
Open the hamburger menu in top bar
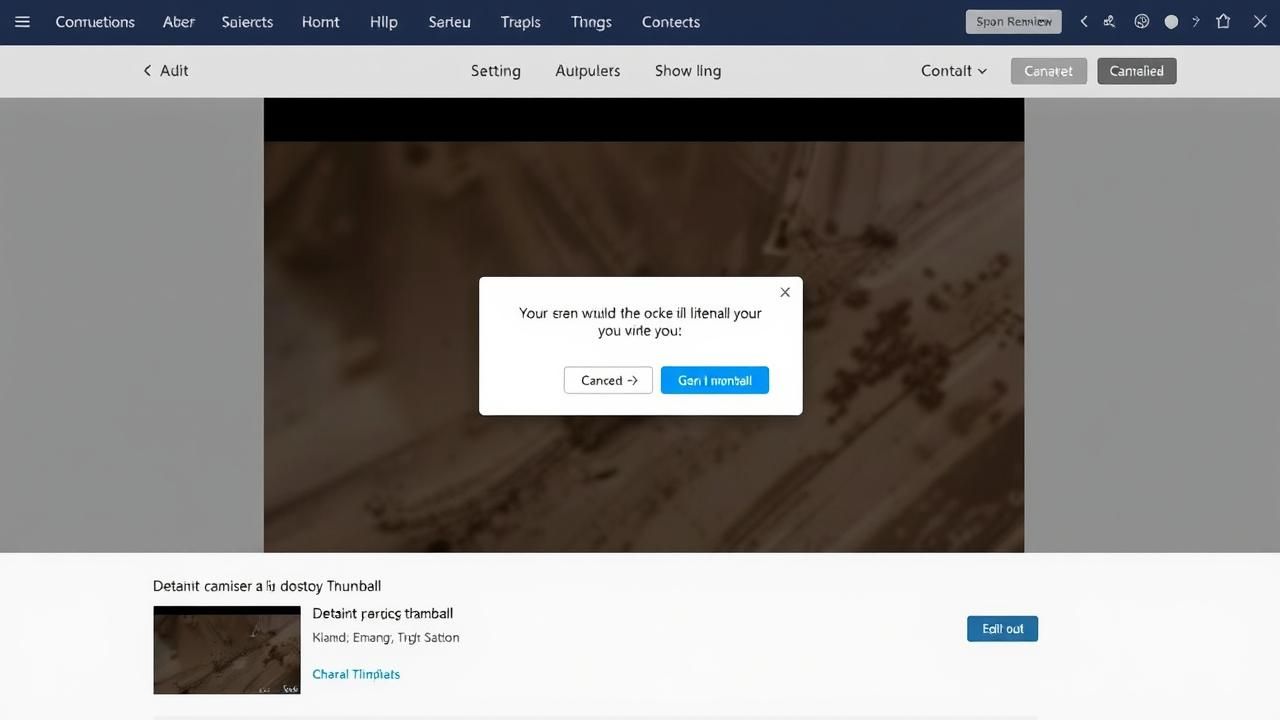22,22
